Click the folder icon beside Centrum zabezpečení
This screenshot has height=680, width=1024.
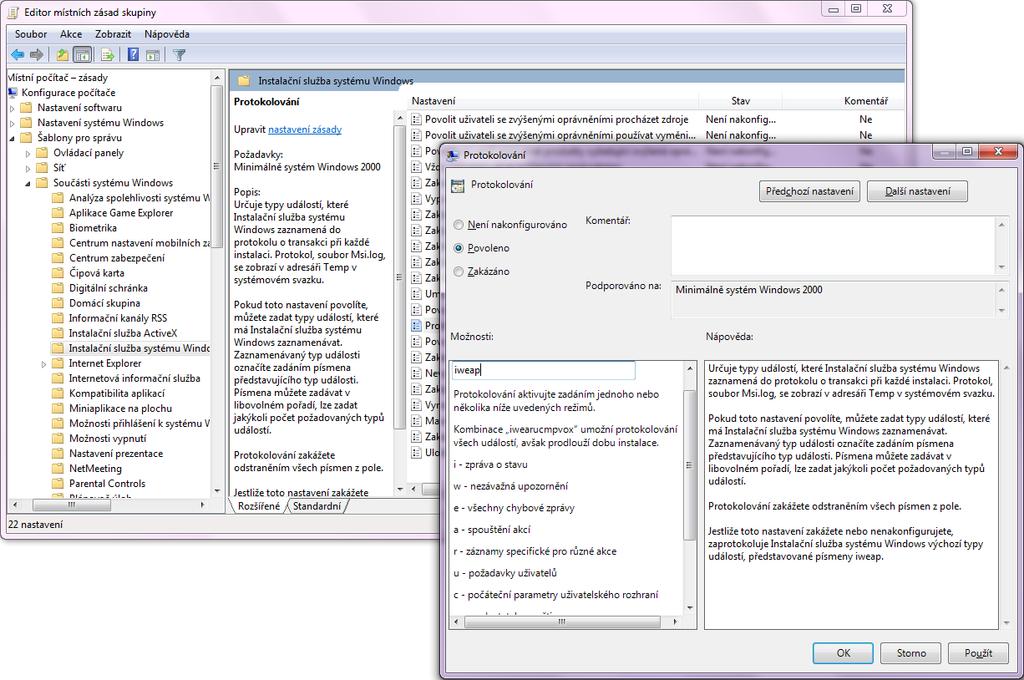pyautogui.click(x=58, y=257)
